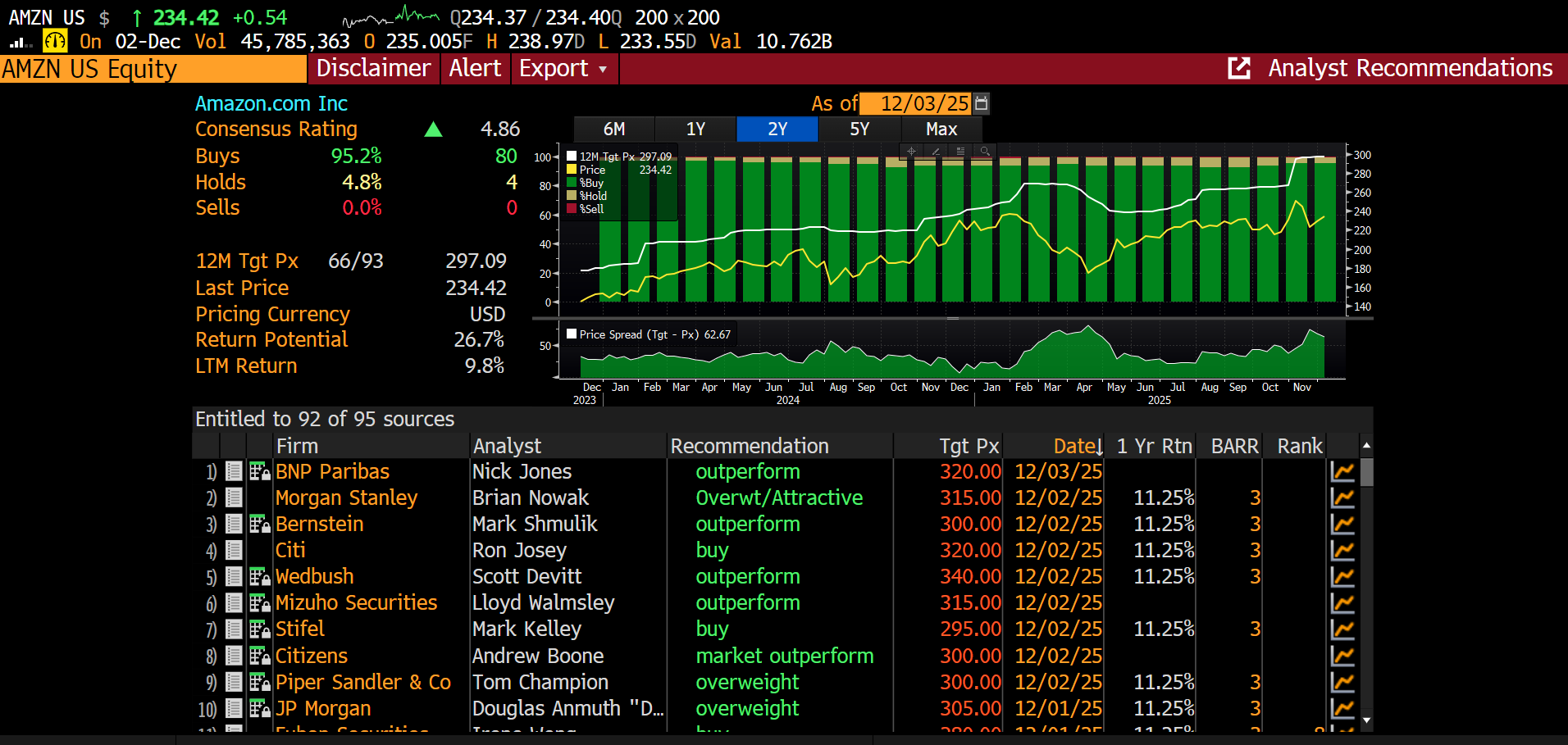1568x745 pixels.
Task: Open the chart zoom magnifier tool
Action: (985, 152)
